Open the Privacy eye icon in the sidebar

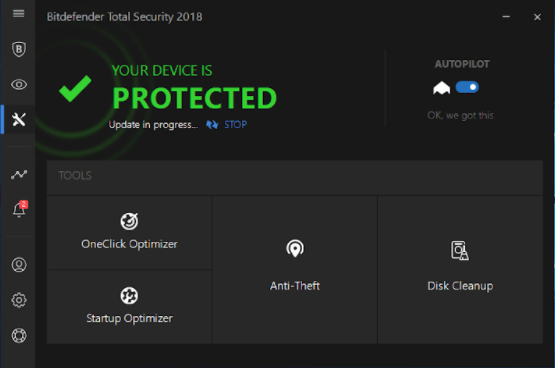pos(19,85)
